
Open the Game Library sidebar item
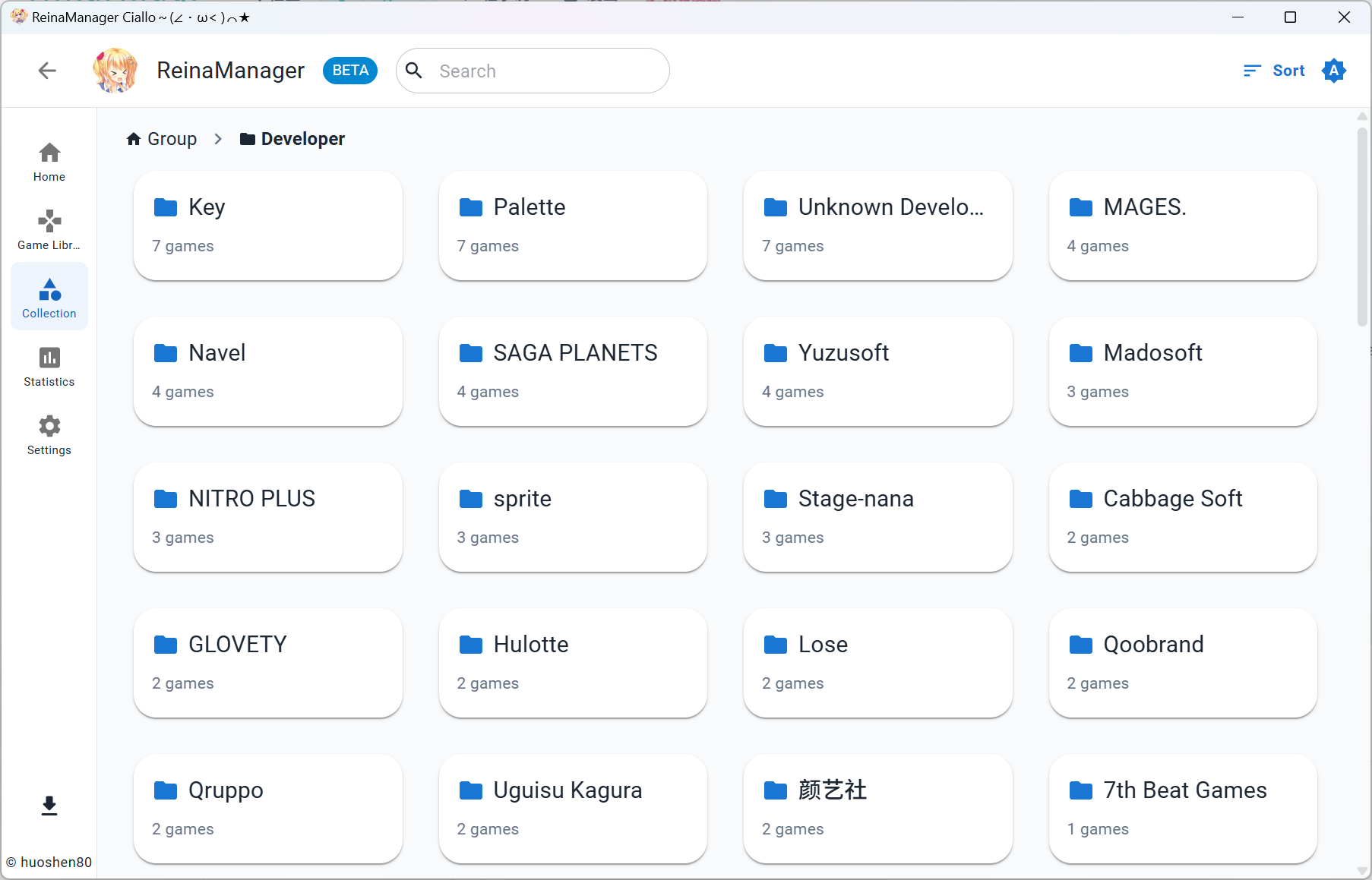coord(49,230)
